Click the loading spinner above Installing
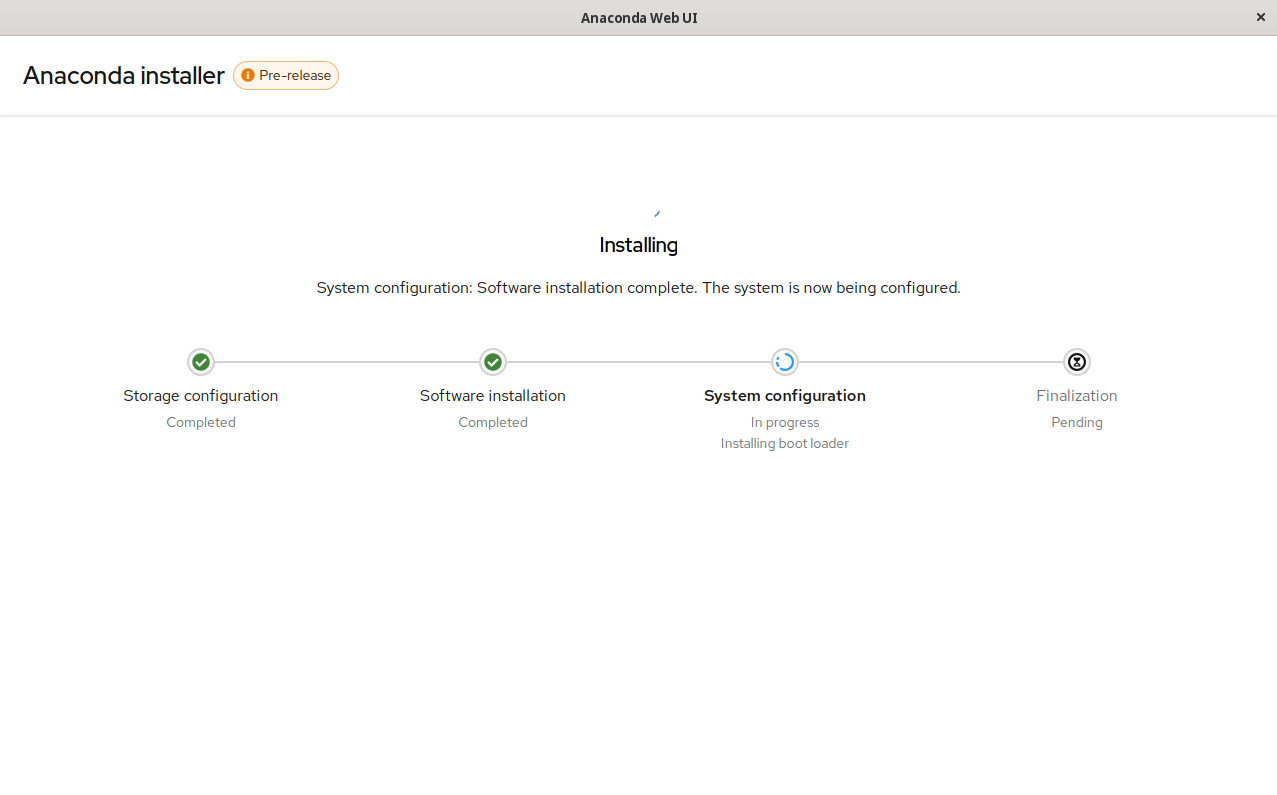This screenshot has width=1277, height=795. coord(656,213)
